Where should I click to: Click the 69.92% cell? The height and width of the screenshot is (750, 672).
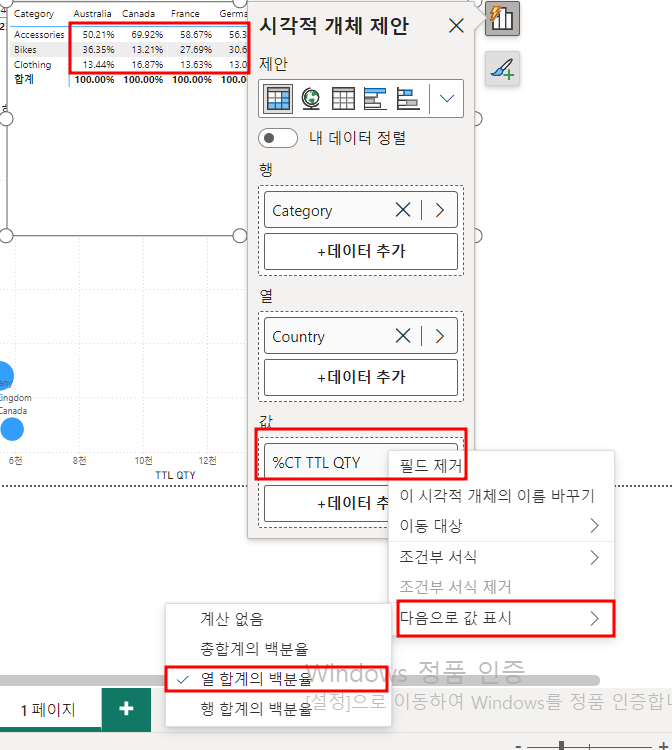point(147,34)
